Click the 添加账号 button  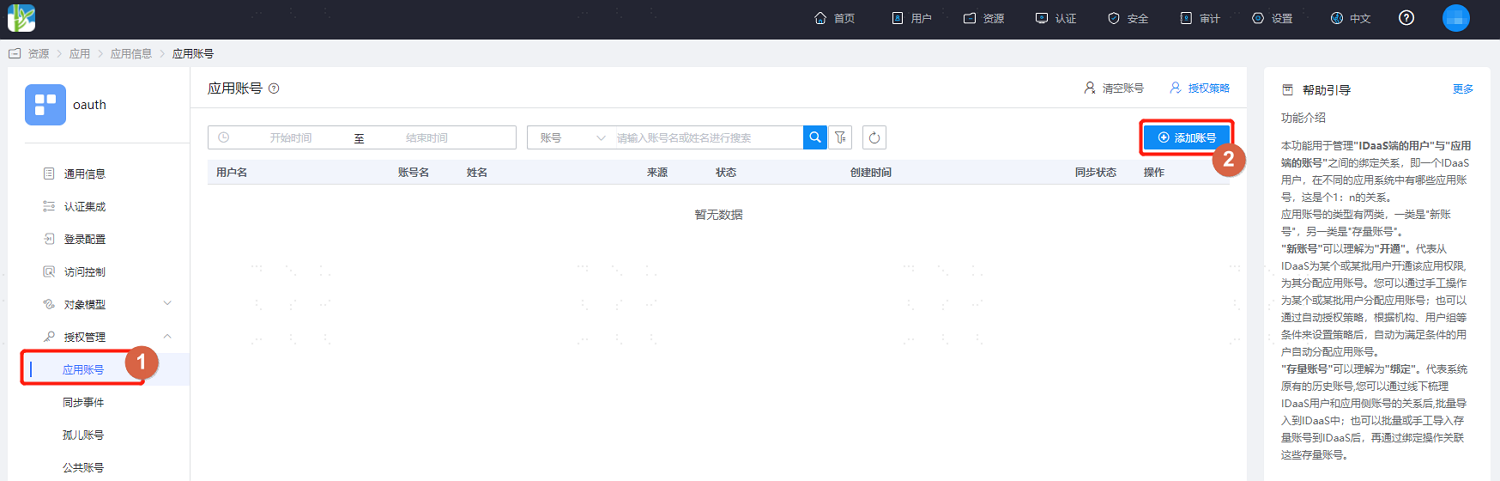coord(1186,138)
